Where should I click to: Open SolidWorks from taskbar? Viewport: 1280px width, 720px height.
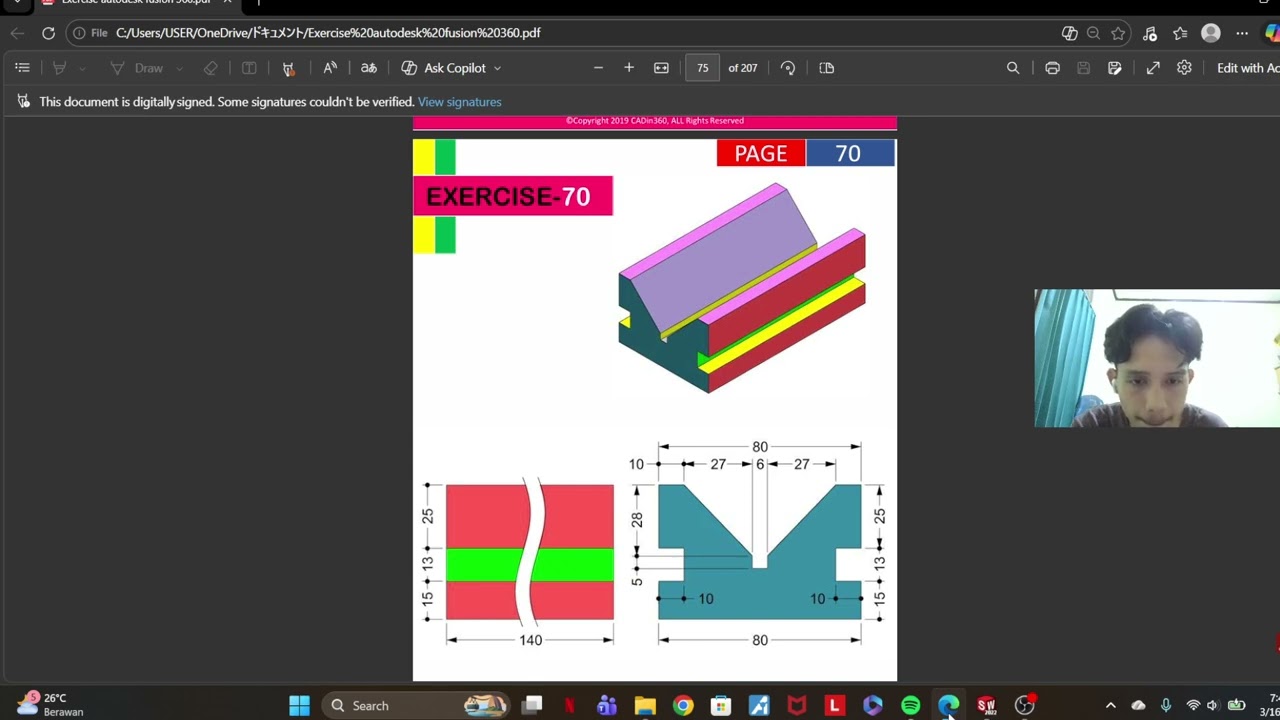click(987, 706)
